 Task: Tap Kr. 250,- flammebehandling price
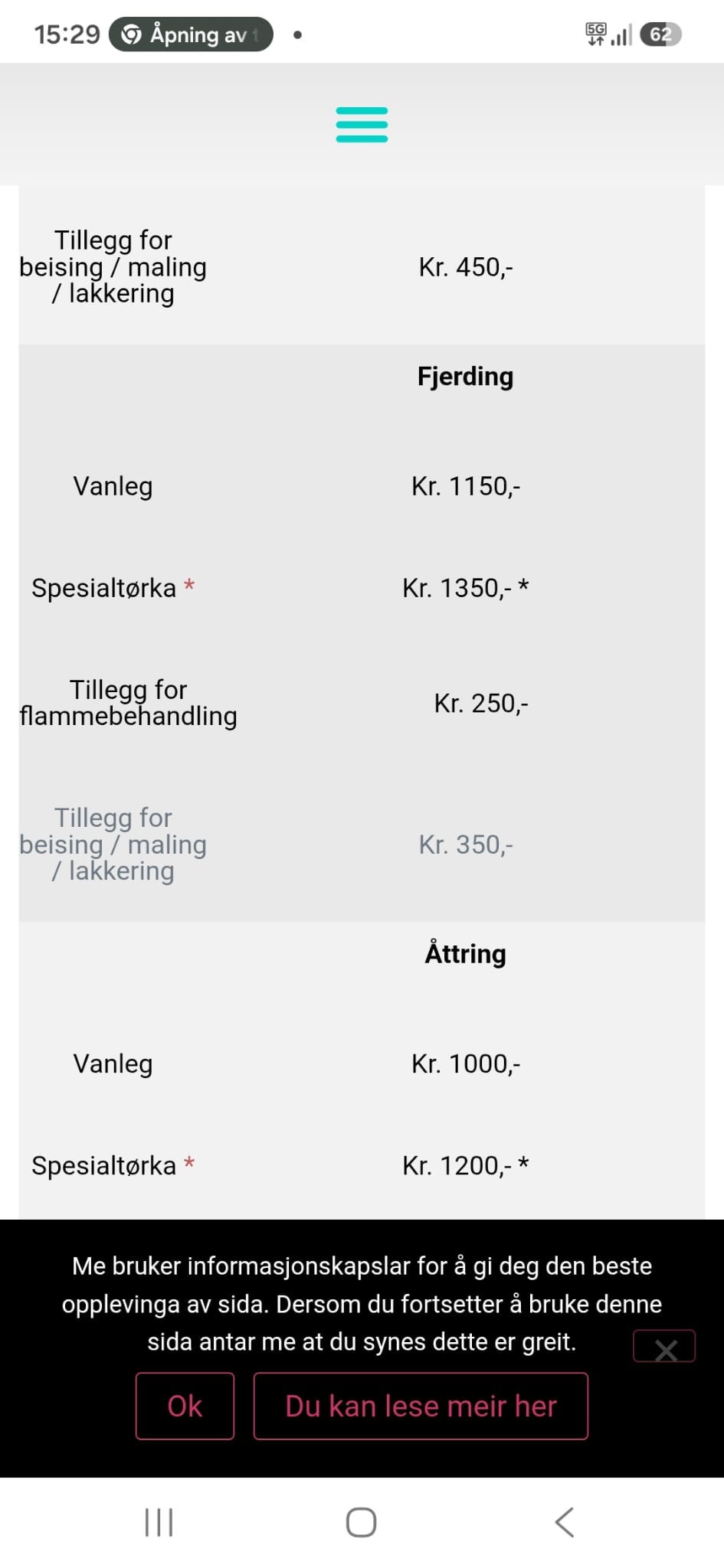[x=481, y=703]
